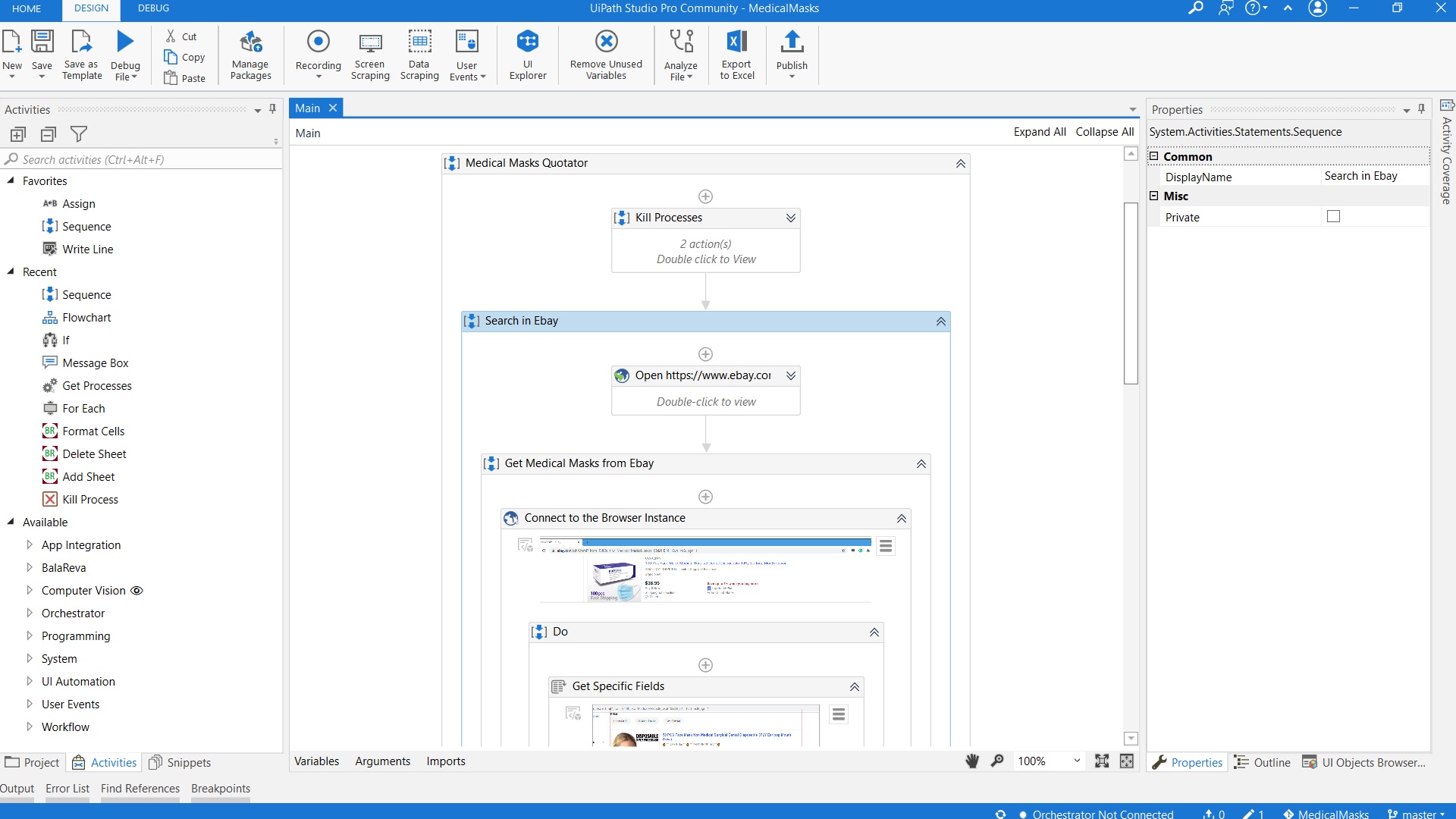Click Expand All icon in Activities panel

tap(18, 134)
